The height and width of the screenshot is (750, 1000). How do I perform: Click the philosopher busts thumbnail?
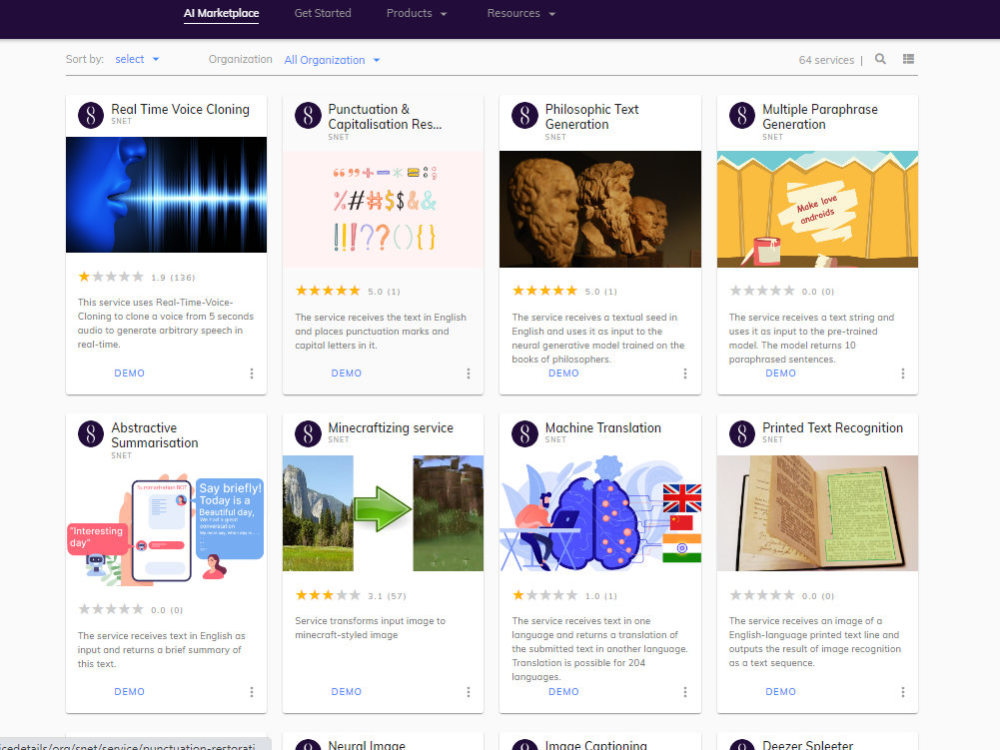600,209
